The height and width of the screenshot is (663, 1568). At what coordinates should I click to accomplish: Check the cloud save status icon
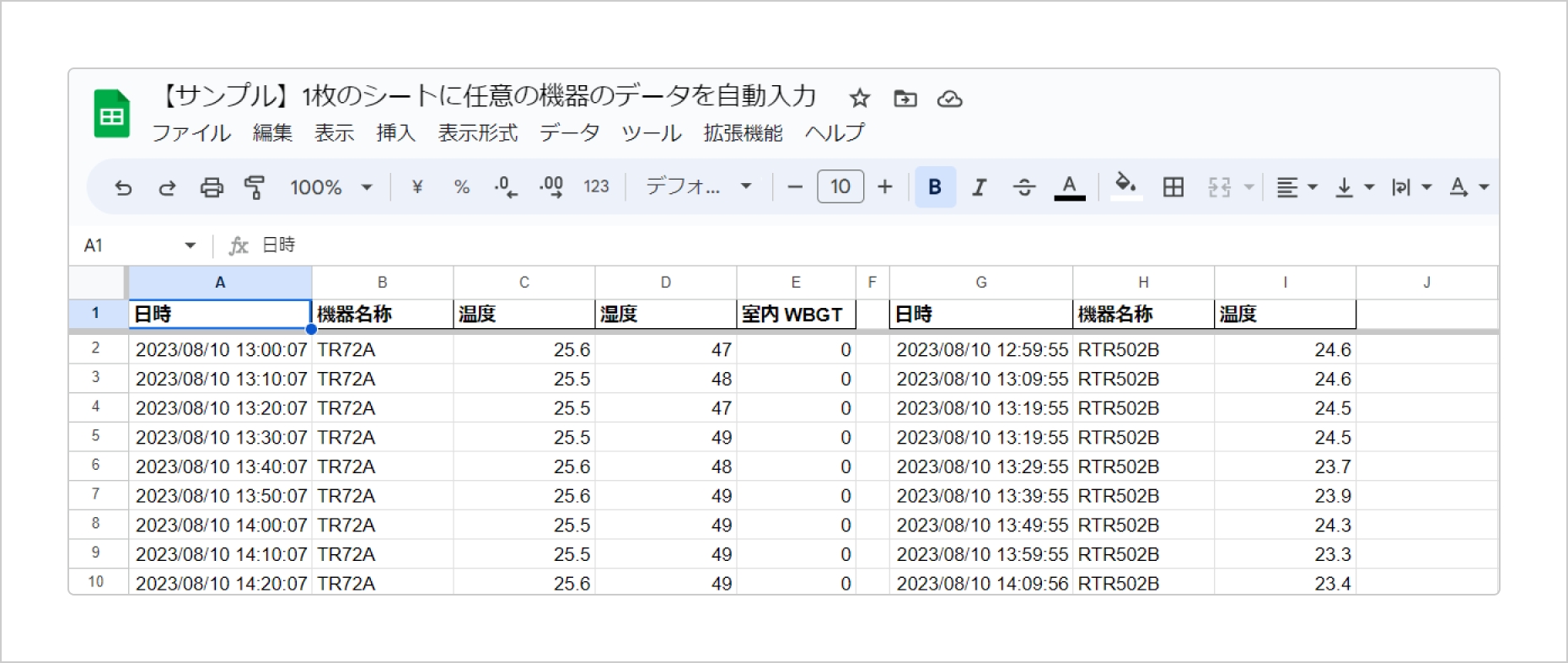(950, 99)
